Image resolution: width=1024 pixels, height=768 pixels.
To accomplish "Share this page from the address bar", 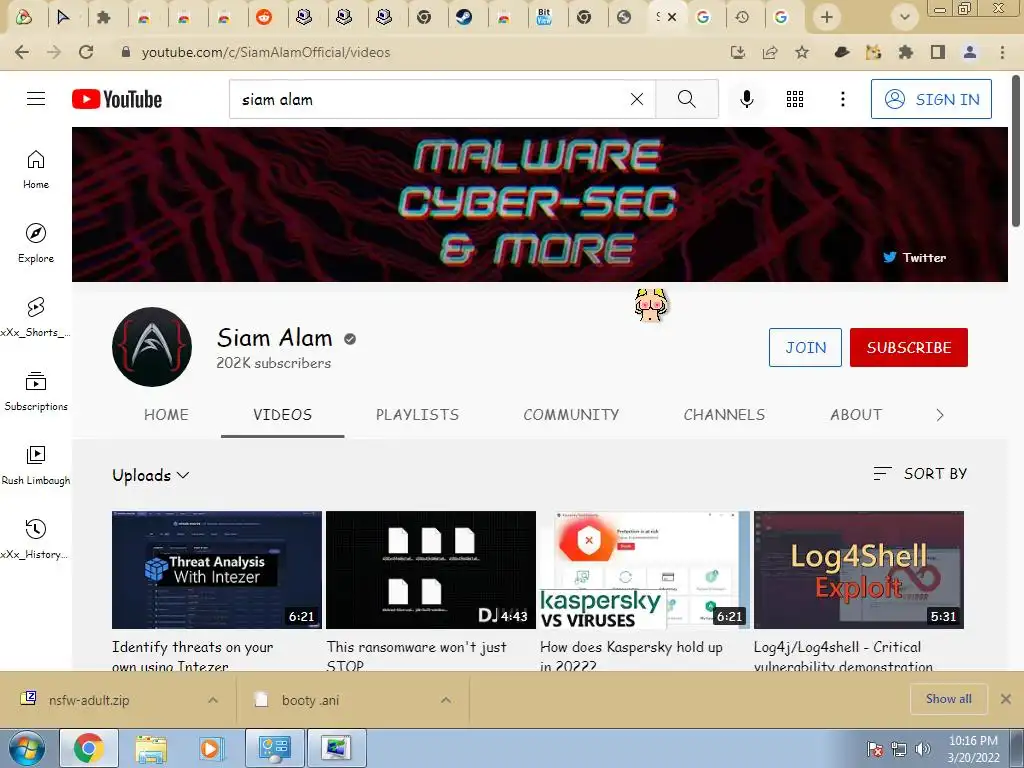I will [x=770, y=52].
